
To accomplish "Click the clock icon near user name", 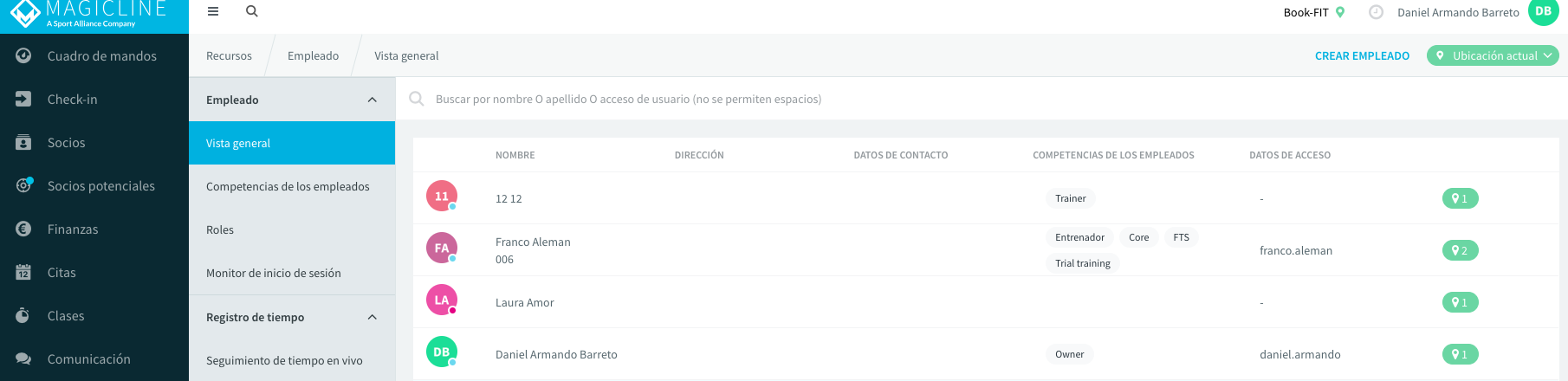I will tap(1376, 12).
